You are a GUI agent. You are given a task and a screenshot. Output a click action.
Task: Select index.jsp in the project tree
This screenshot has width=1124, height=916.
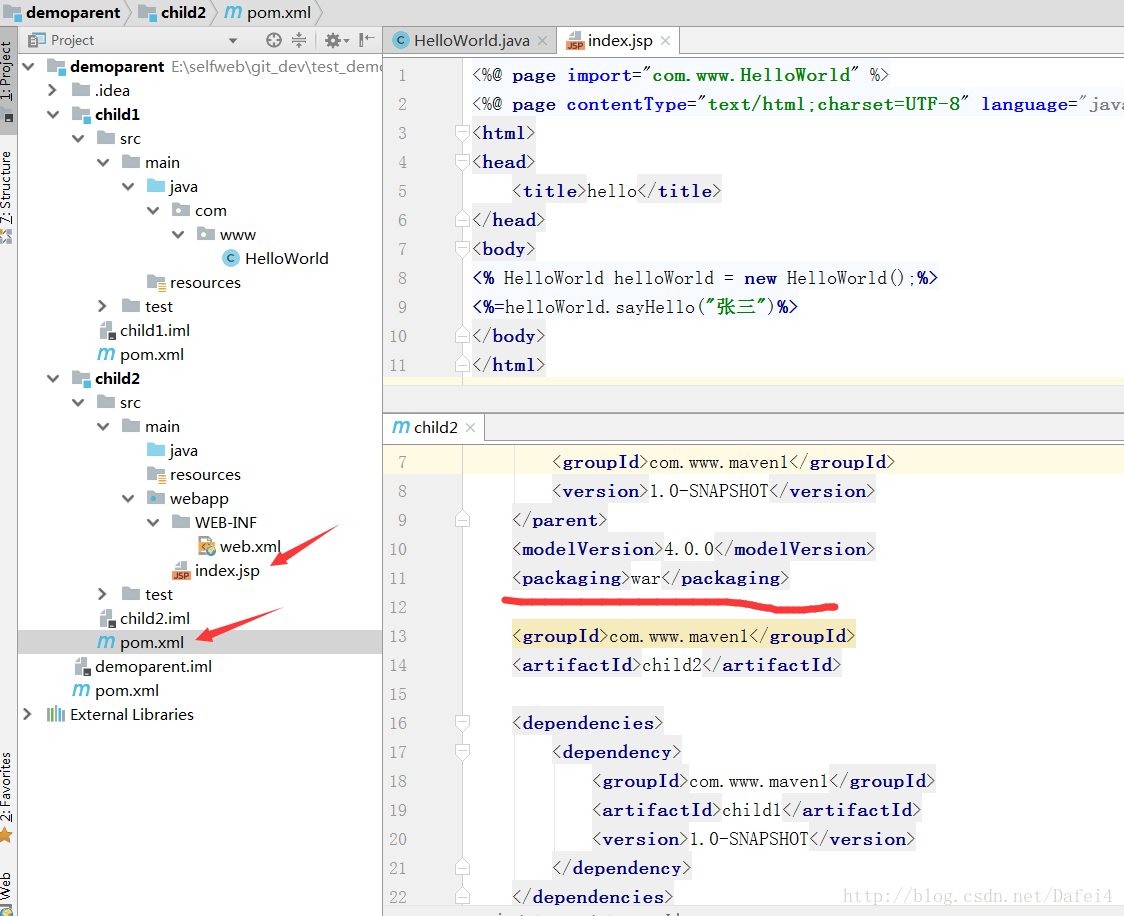[x=227, y=571]
